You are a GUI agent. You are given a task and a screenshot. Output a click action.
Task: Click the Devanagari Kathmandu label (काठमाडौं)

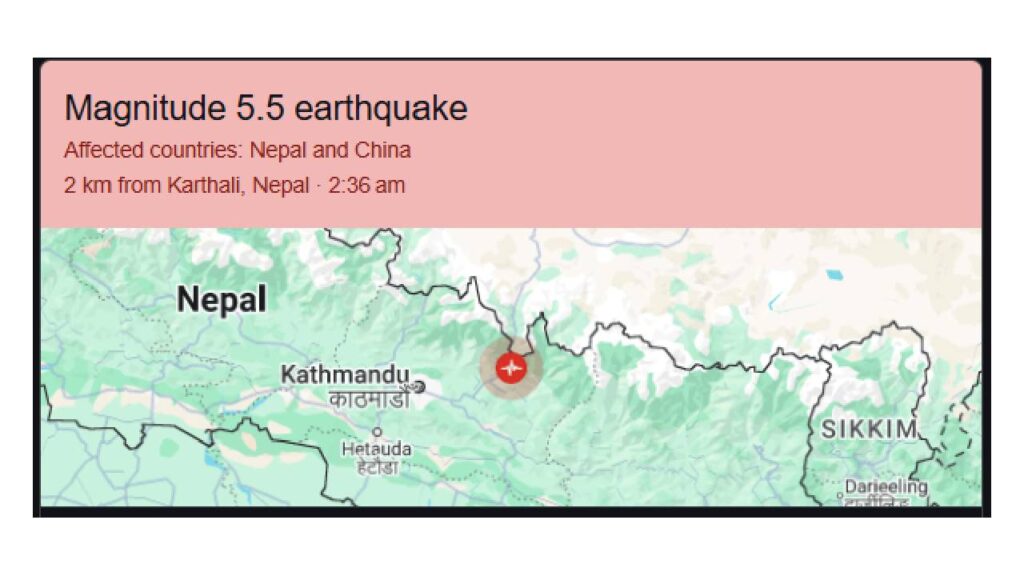pos(368,400)
